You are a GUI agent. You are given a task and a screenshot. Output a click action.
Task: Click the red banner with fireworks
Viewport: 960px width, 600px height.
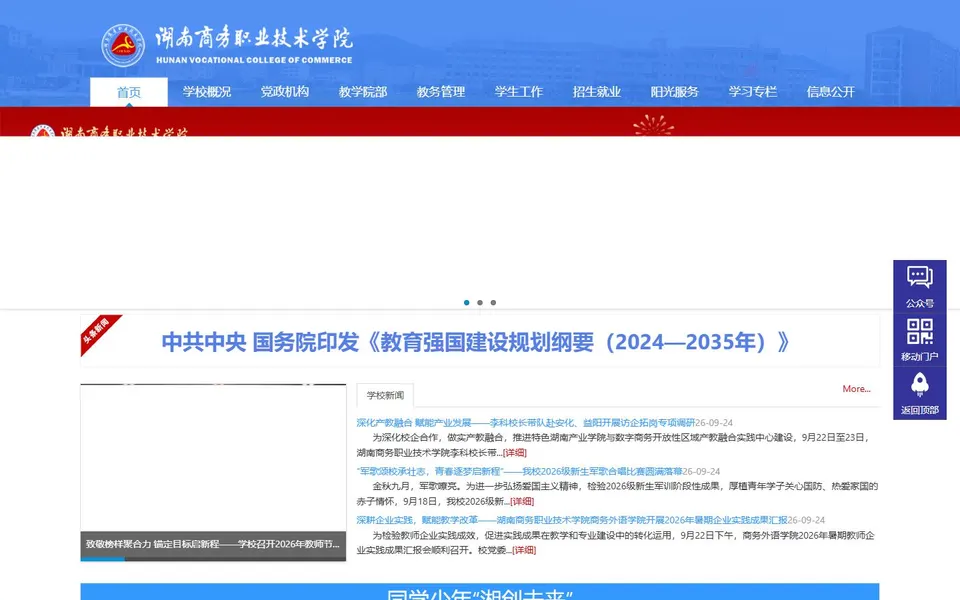pos(480,122)
